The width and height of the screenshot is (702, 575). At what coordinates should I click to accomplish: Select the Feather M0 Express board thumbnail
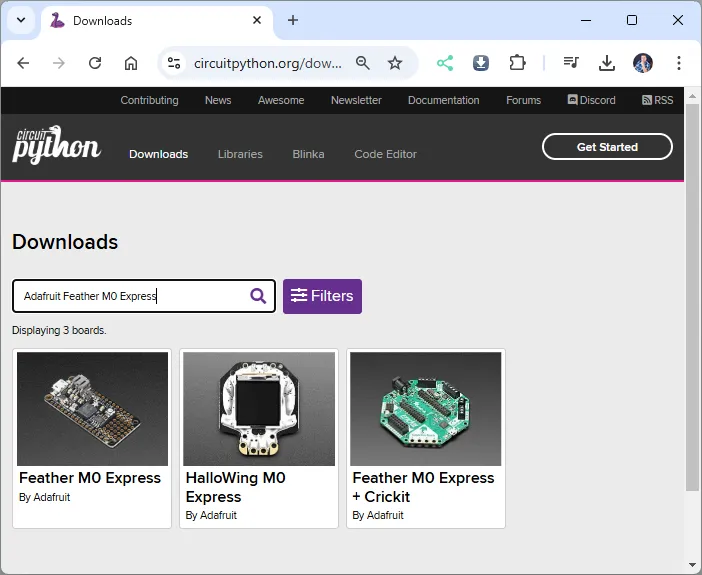click(92, 408)
